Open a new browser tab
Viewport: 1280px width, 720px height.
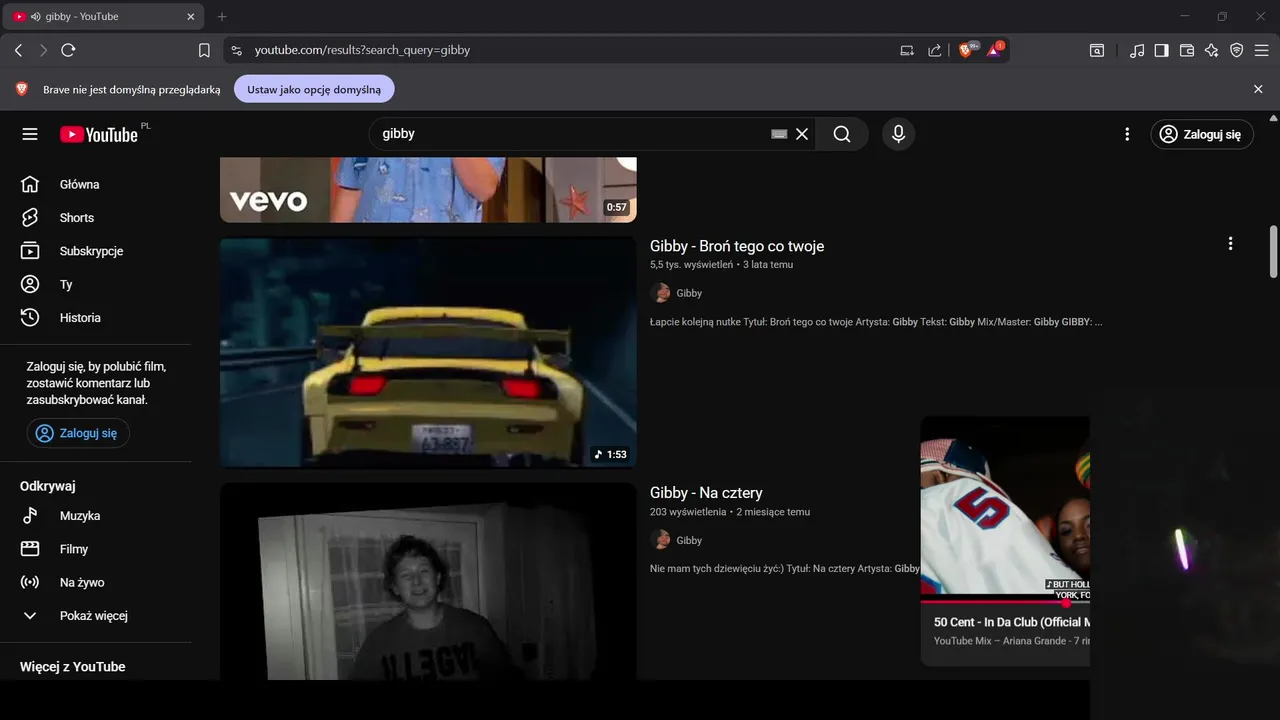(x=222, y=16)
